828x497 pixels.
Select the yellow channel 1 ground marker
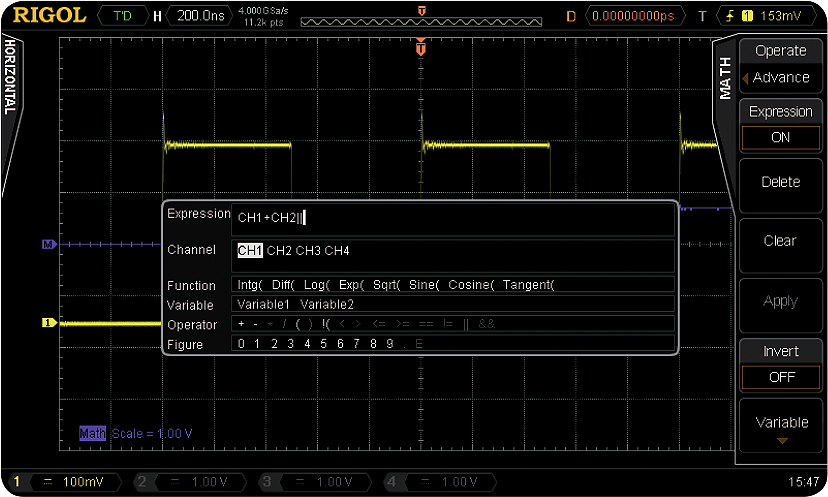tap(47, 323)
